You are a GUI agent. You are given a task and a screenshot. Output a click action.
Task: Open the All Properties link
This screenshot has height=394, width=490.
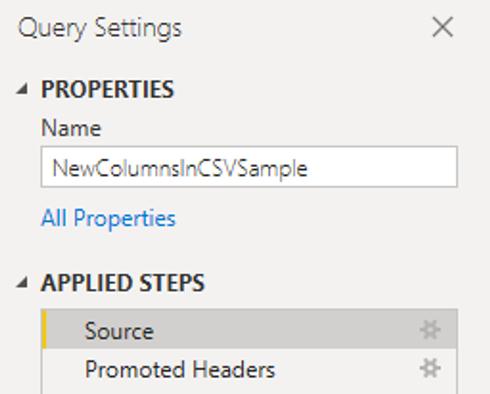coord(108,219)
